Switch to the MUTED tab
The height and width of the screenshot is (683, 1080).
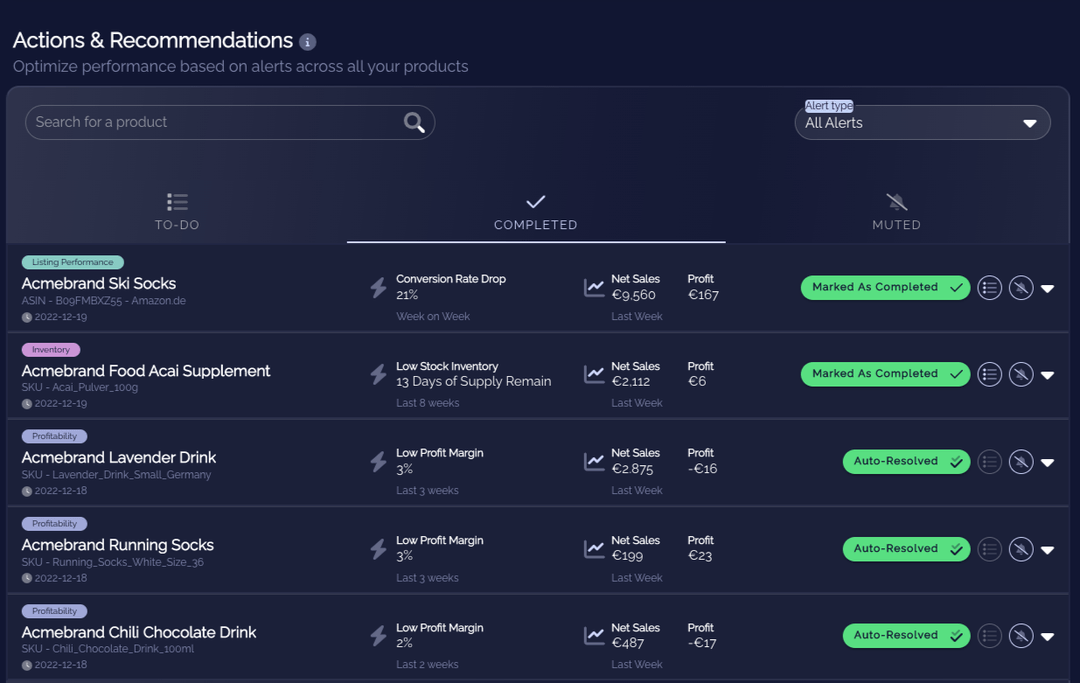point(896,213)
